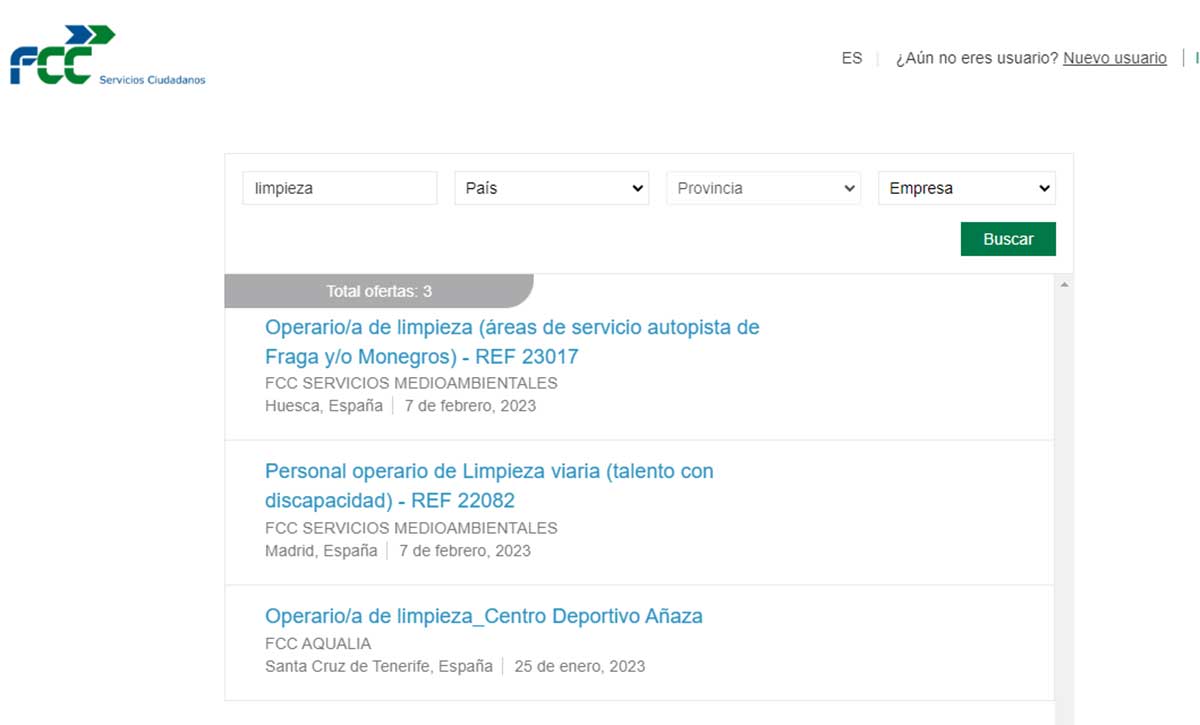
Task: Open the Limpieza viaria REF 22082 job offer
Action: (x=488, y=485)
